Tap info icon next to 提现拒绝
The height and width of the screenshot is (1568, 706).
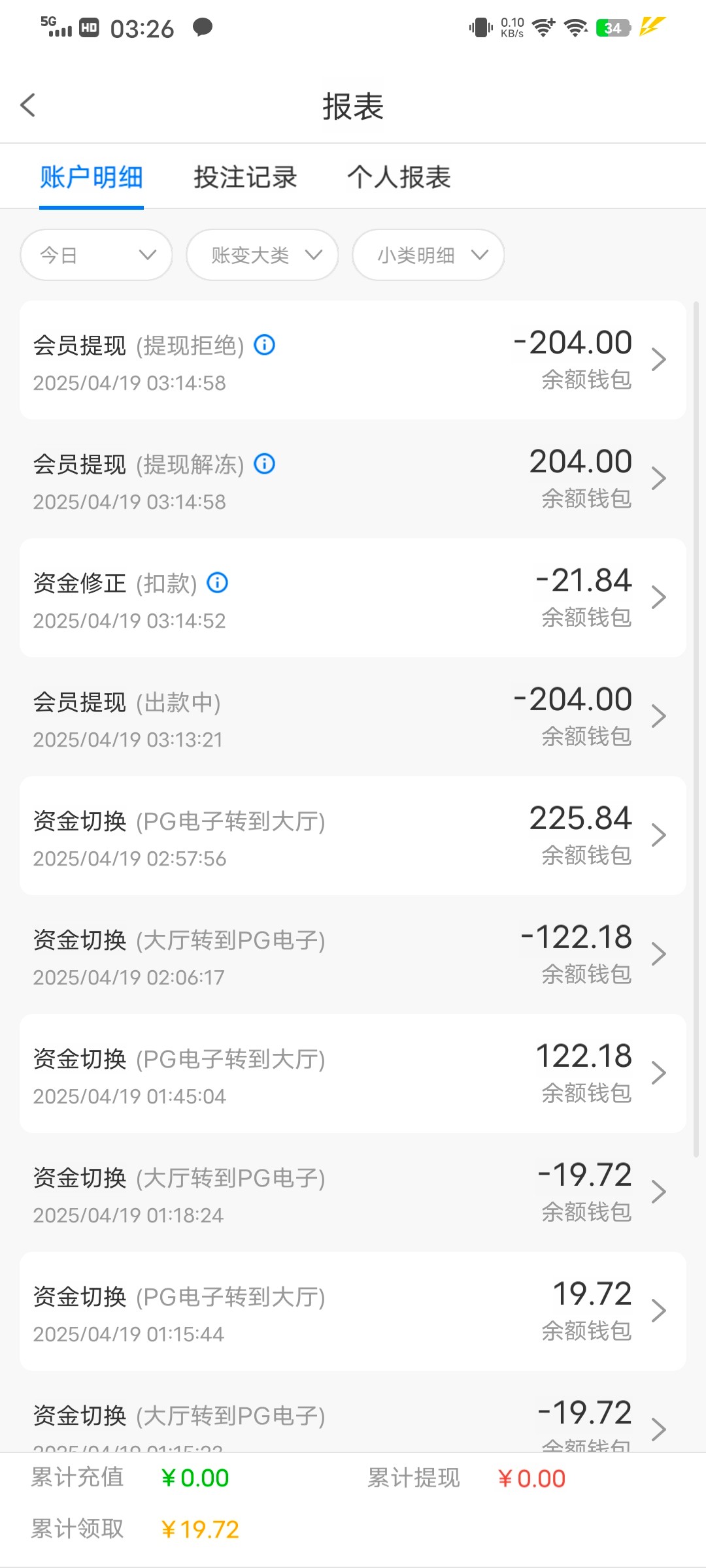pyautogui.click(x=264, y=344)
